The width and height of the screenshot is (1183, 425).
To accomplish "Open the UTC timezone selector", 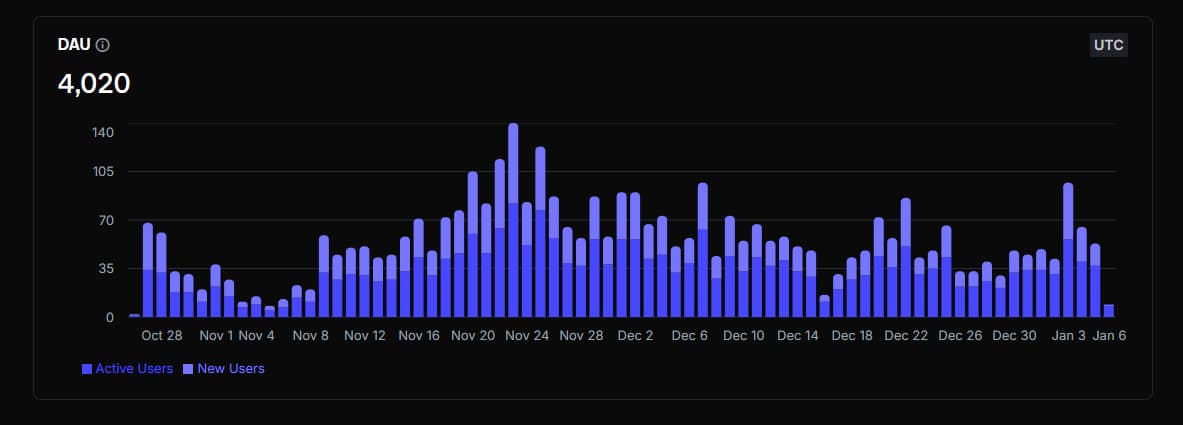I will (1108, 45).
